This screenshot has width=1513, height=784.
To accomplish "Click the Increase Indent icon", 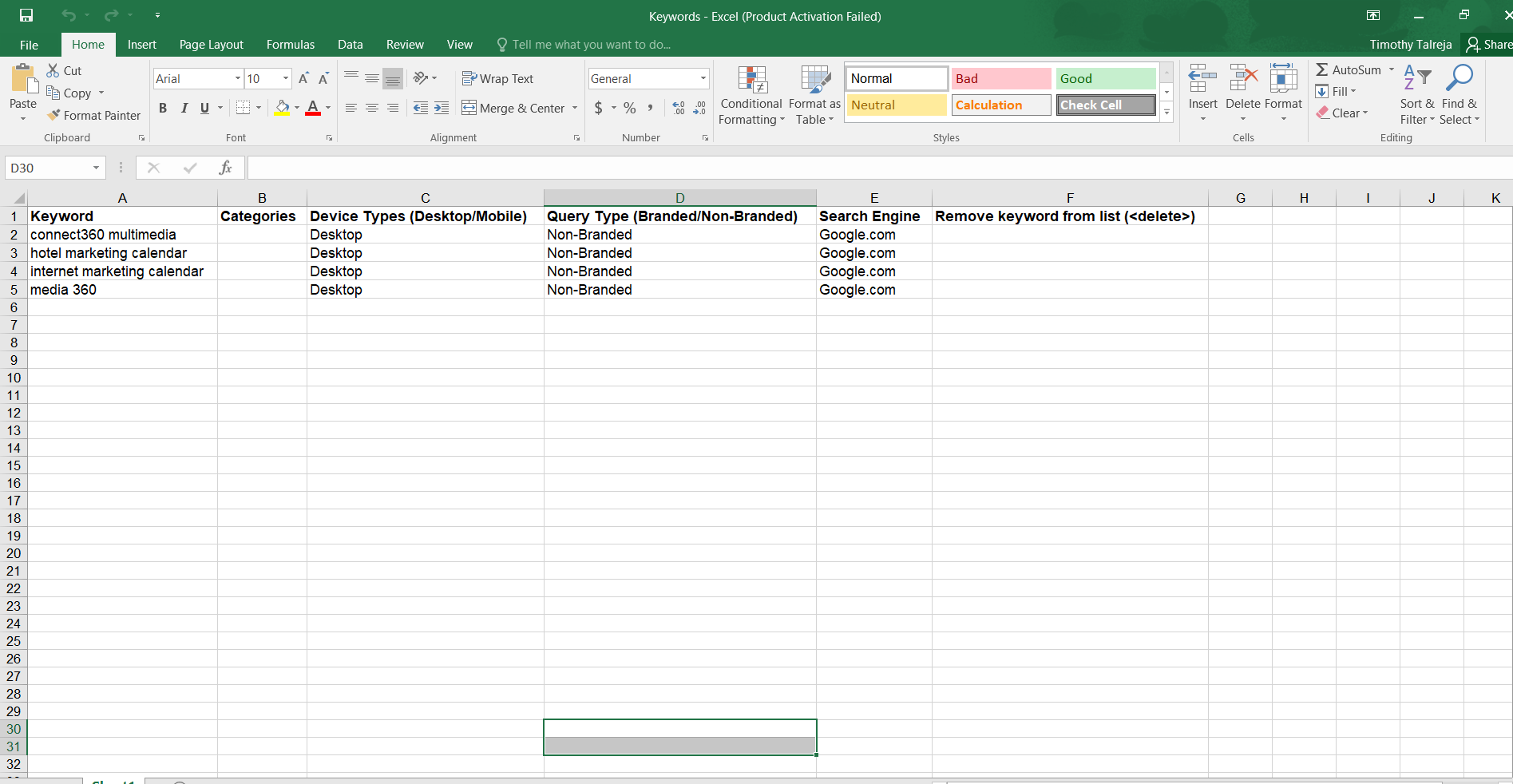I will 442,108.
